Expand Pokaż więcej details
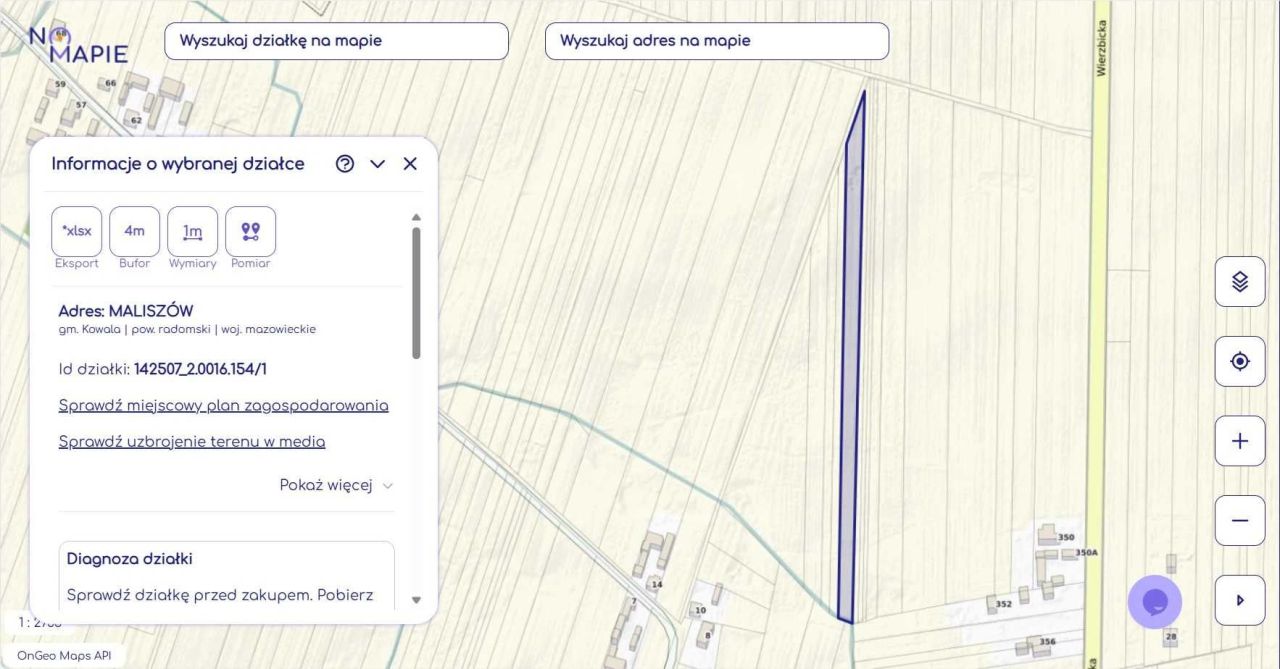The height and width of the screenshot is (669, 1280). 336,485
